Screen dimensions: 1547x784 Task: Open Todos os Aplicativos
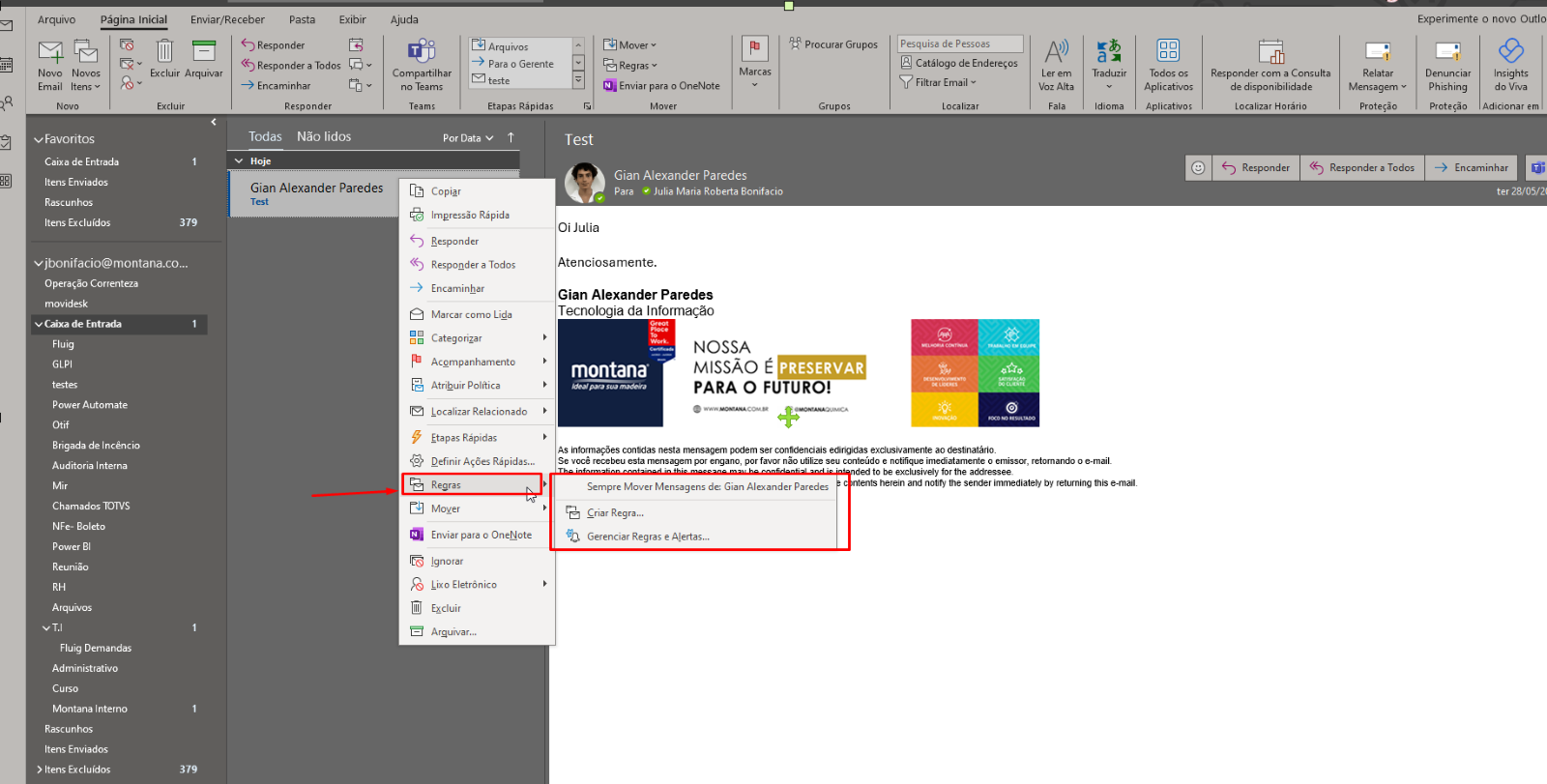coord(1168,54)
